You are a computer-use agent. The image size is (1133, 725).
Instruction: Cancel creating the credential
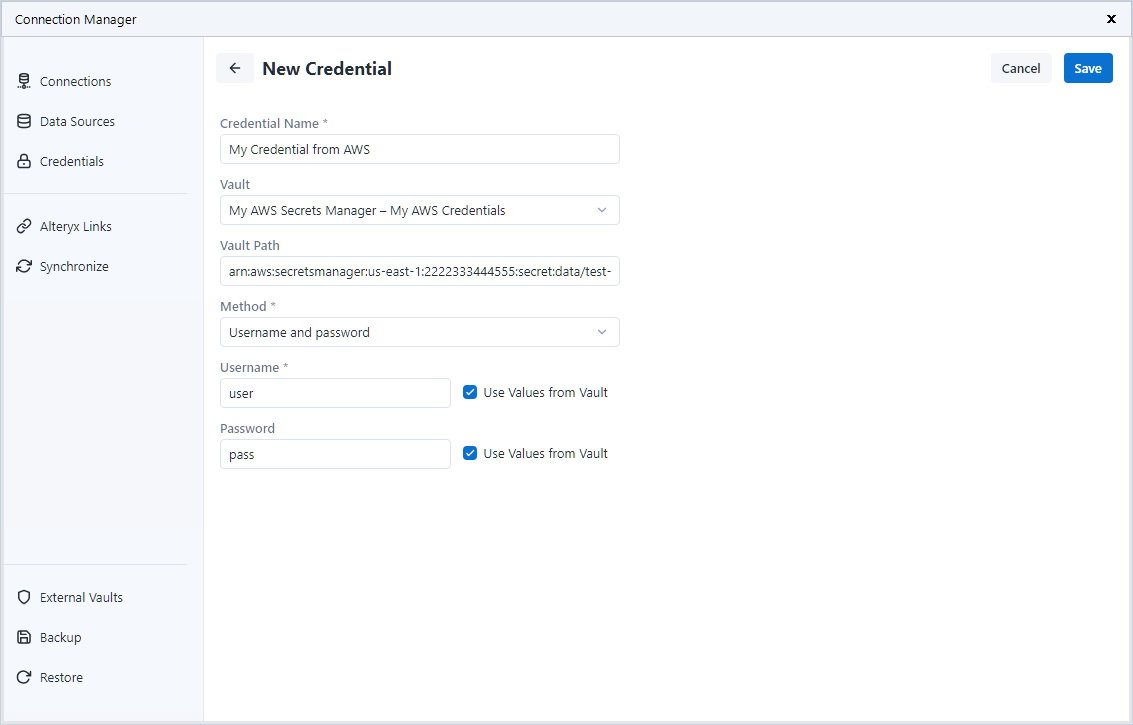1020,68
